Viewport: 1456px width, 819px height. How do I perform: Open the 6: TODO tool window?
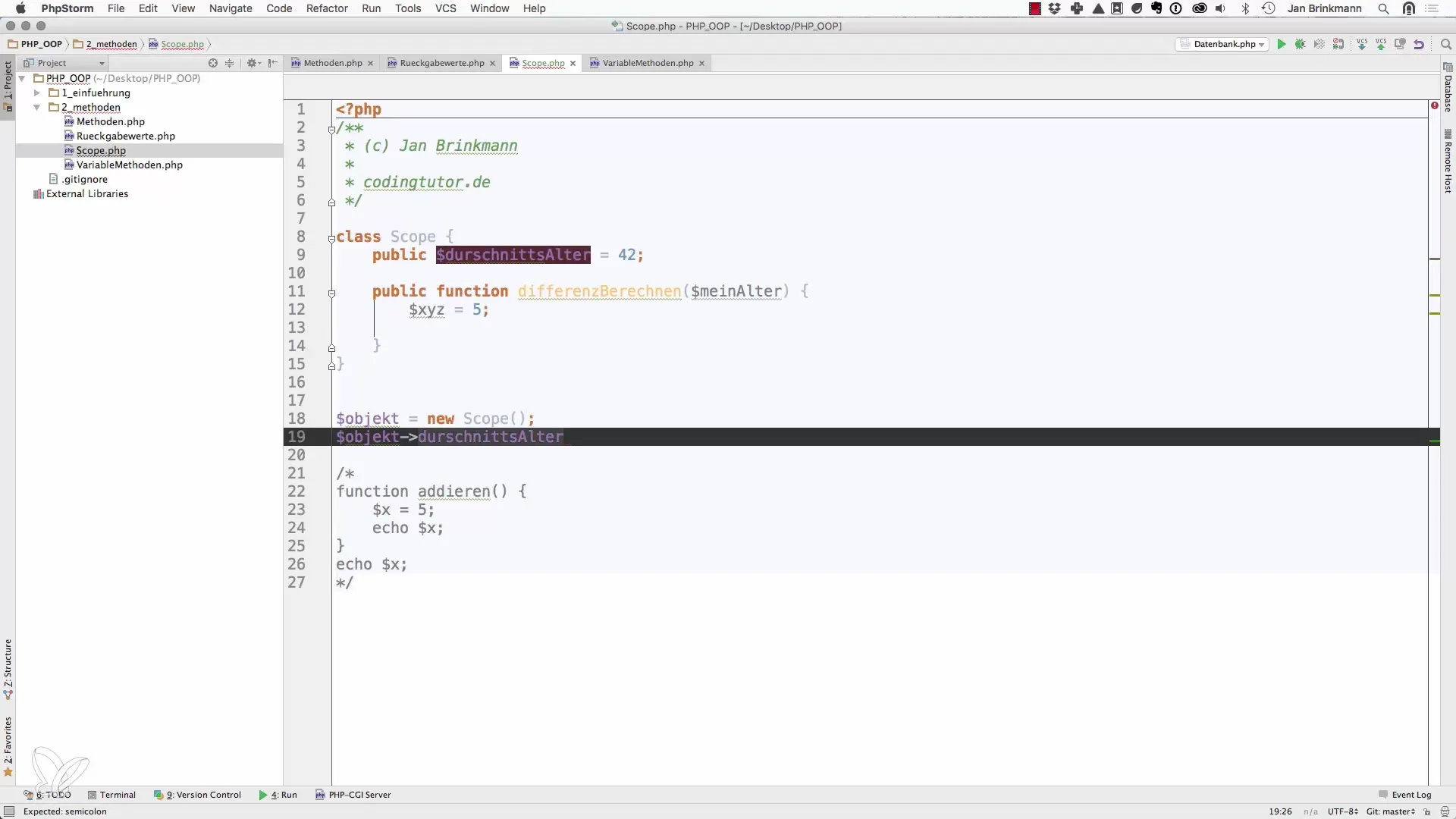(47, 795)
